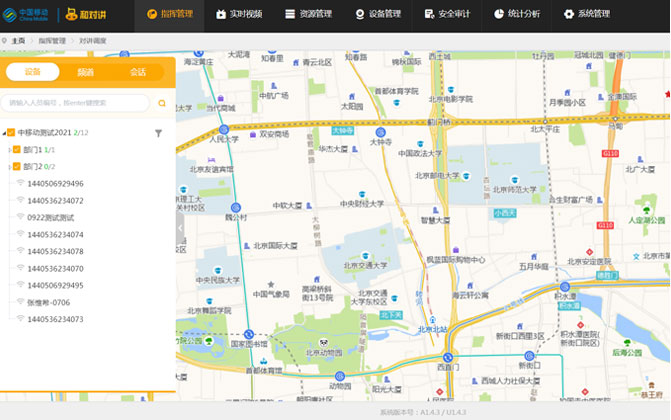Click 国家图书馆 subway station marker
Viewport: 671px width, 420px height.
pyautogui.click(x=249, y=334)
